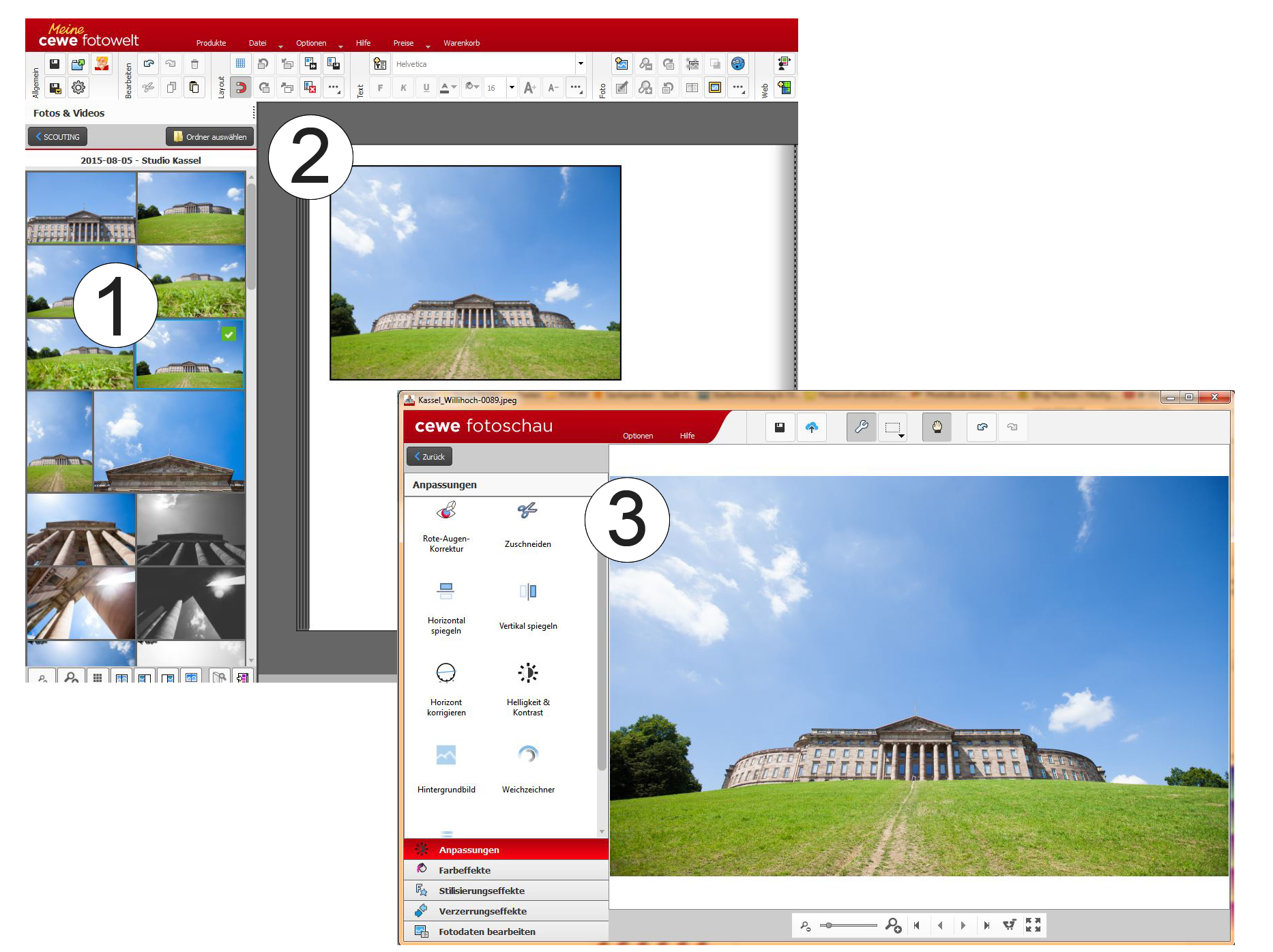
Task: Toggle the wrench editing tools in Fotoschau
Action: [862, 428]
